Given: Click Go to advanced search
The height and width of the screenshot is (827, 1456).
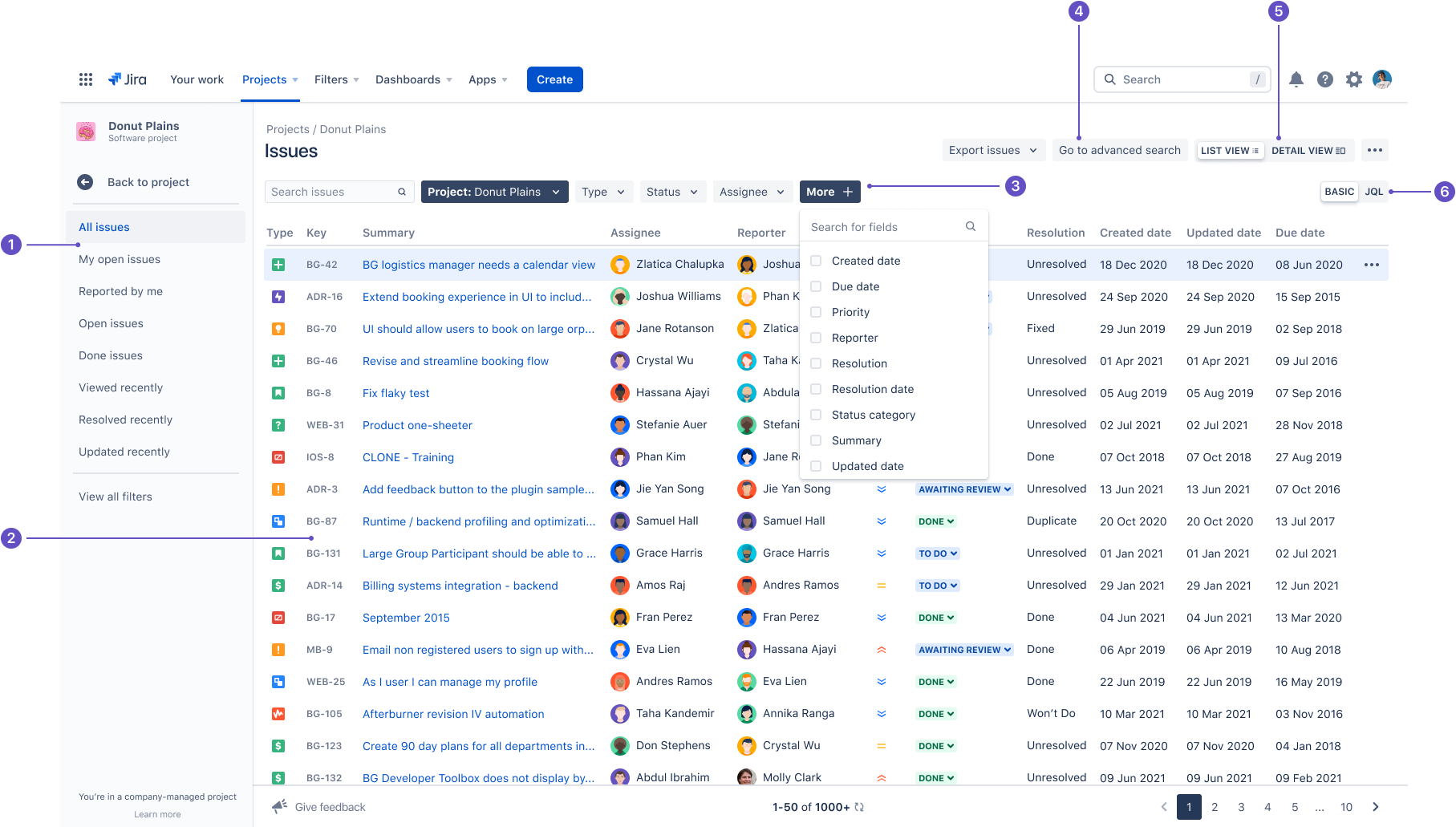Looking at the screenshot, I should [1120, 150].
